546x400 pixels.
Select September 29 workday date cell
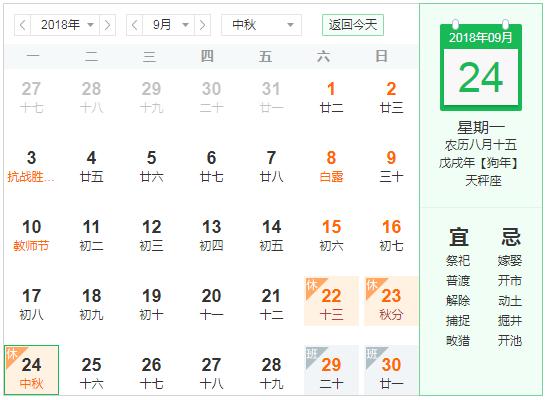click(x=331, y=370)
